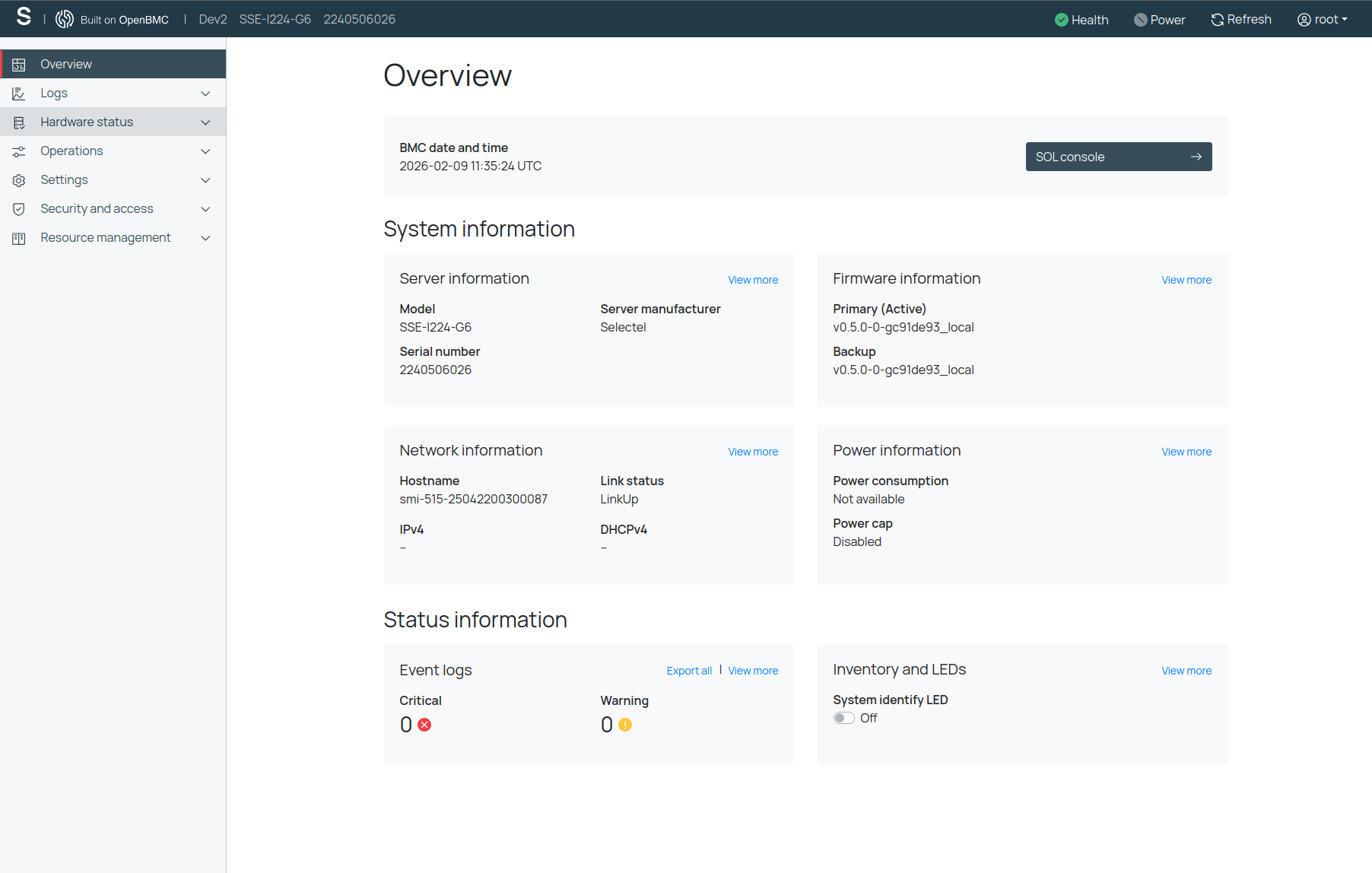Viewport: 1372px width, 873px height.
Task: Open the root user dropdown
Action: point(1322,20)
